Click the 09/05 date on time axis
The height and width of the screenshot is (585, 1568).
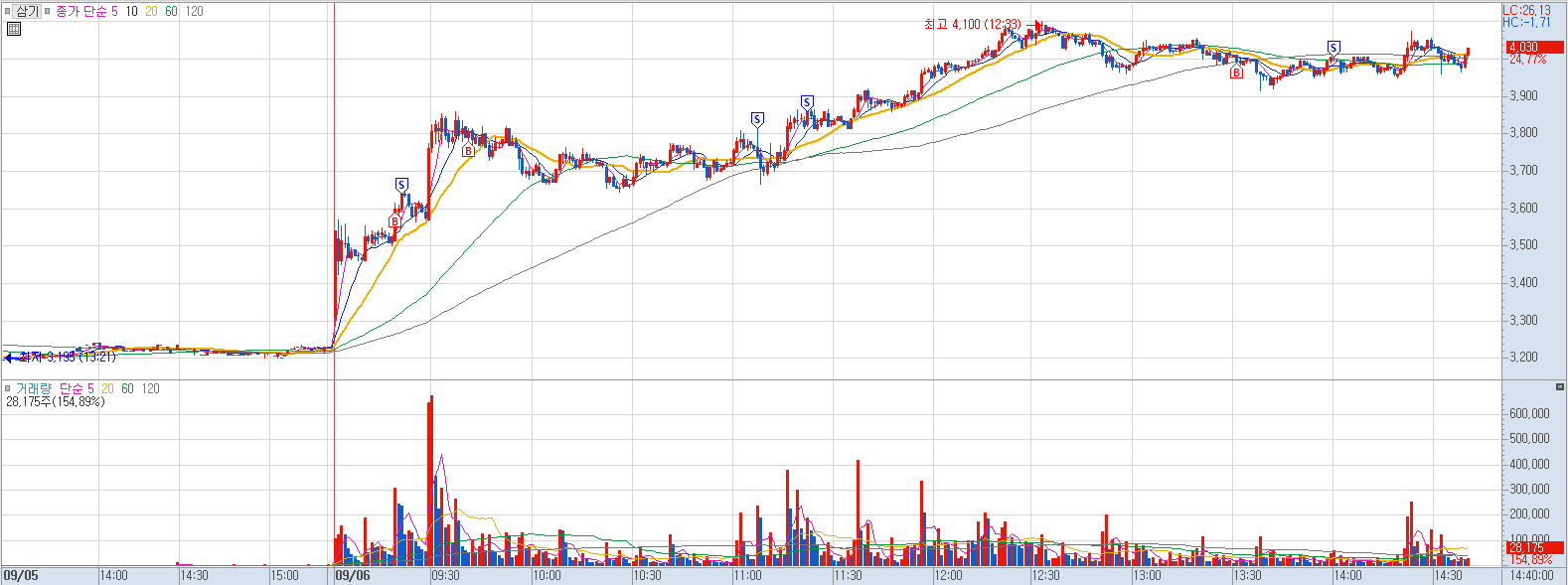coord(21,576)
